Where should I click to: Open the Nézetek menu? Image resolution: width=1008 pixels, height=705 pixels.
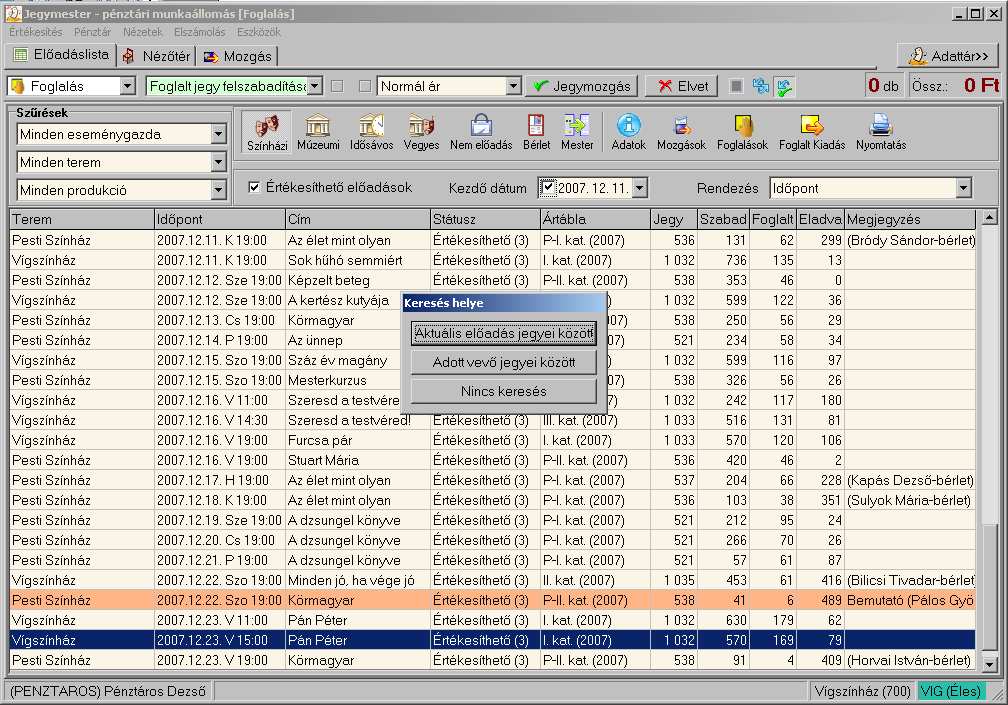pos(143,31)
